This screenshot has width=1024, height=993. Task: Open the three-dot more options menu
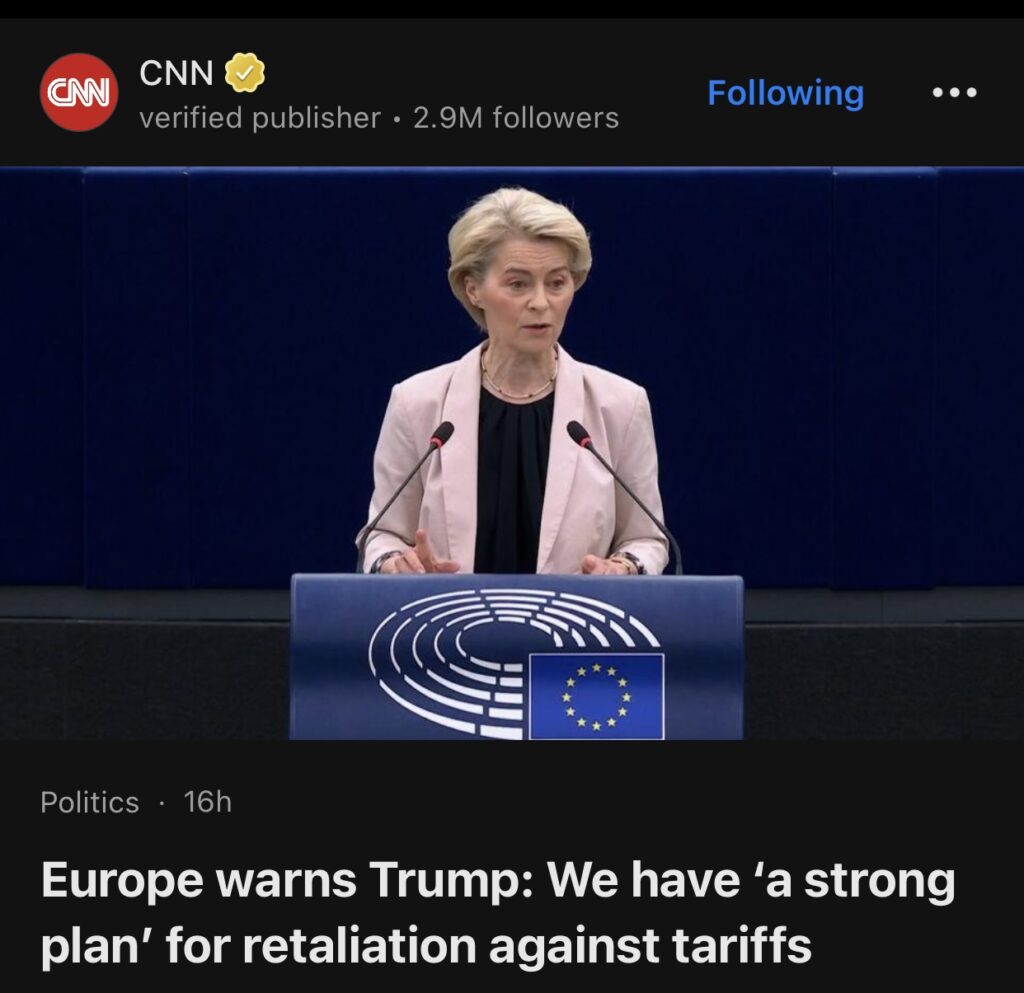click(x=954, y=93)
